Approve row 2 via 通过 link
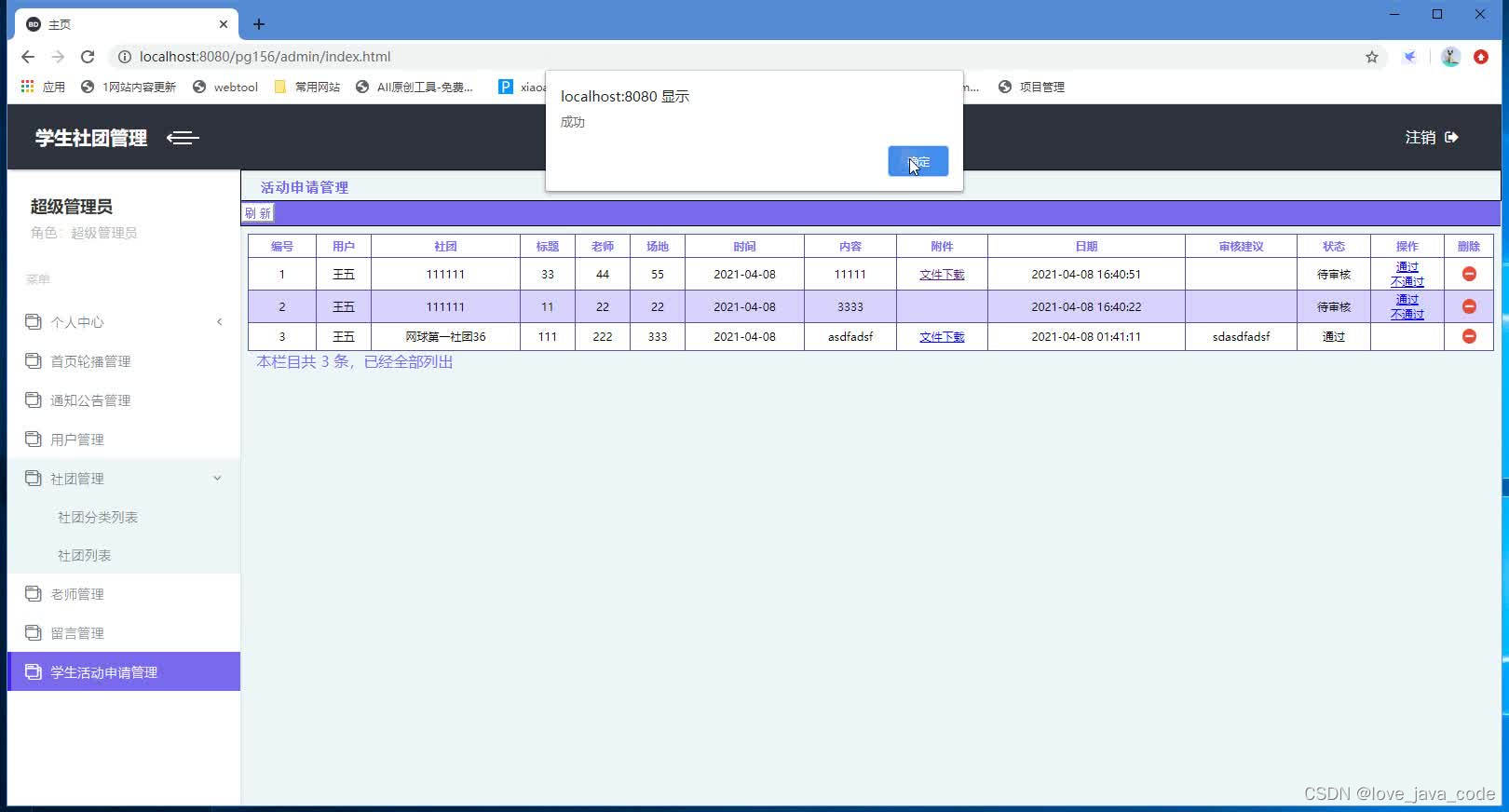The image size is (1509, 812). 1407,300
